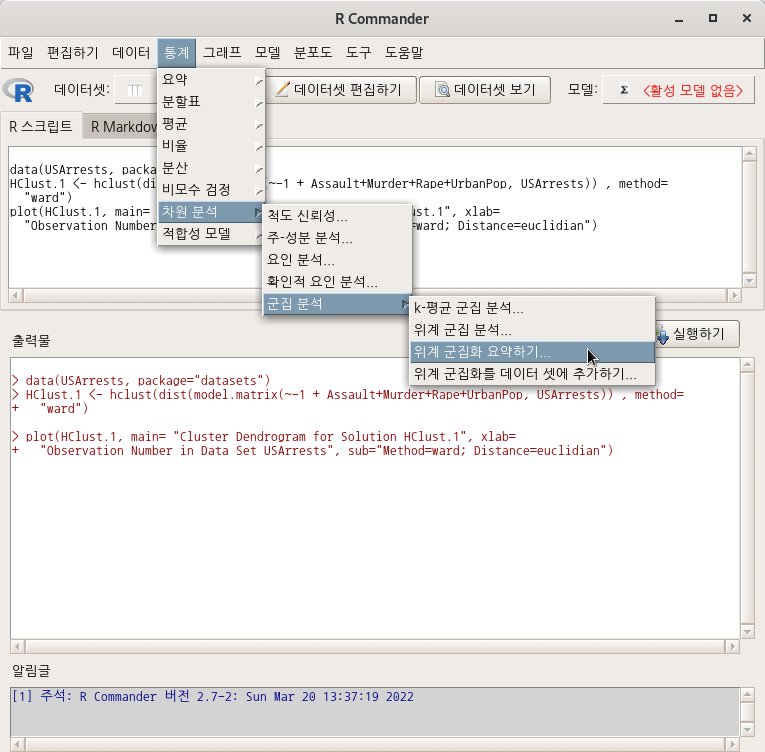Click script pane scroll-right arrow
The width and height of the screenshot is (765, 752).
pyautogui.click(x=734, y=295)
